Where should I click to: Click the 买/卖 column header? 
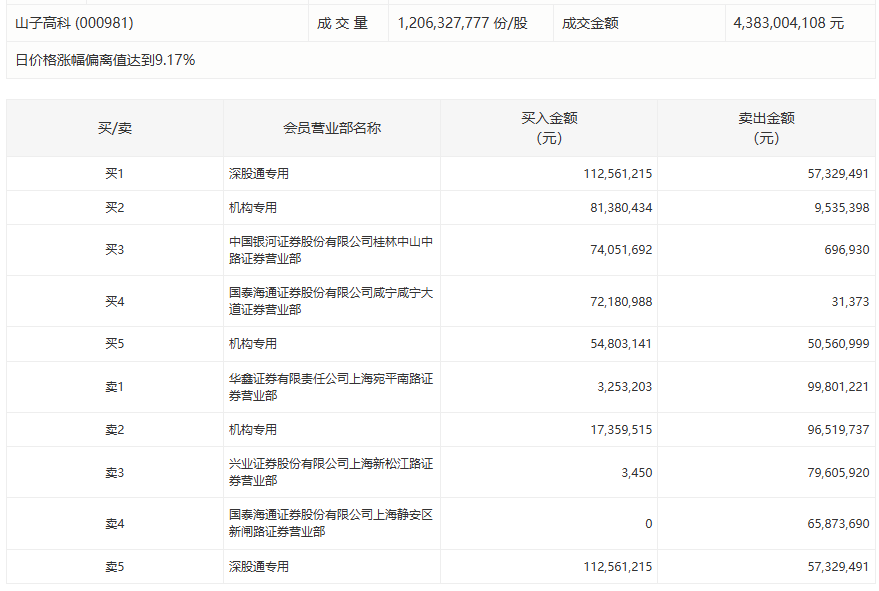(115, 128)
